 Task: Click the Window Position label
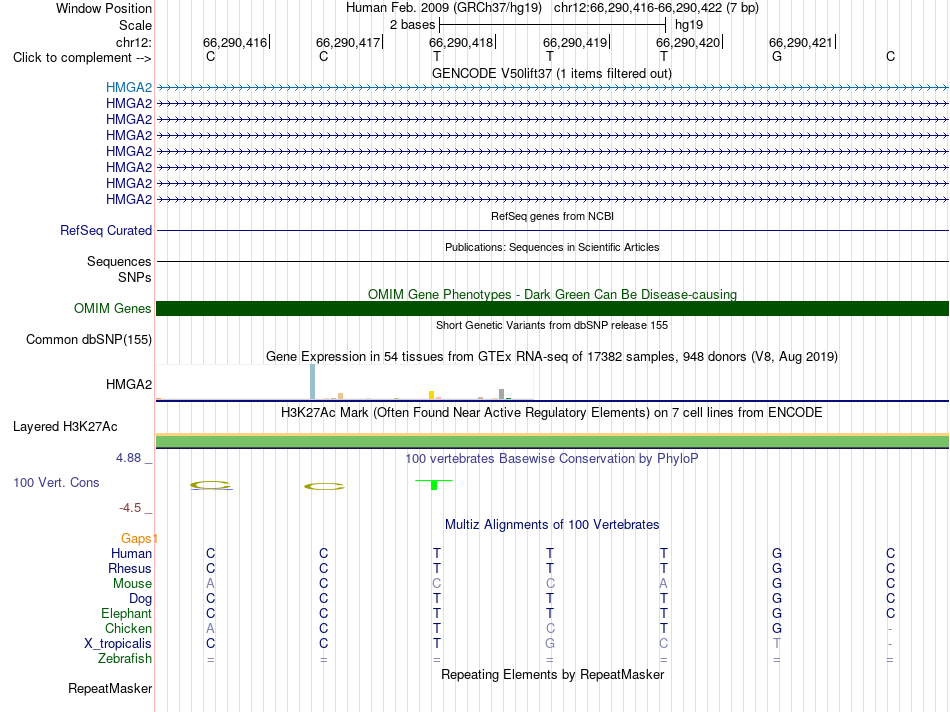pos(104,8)
